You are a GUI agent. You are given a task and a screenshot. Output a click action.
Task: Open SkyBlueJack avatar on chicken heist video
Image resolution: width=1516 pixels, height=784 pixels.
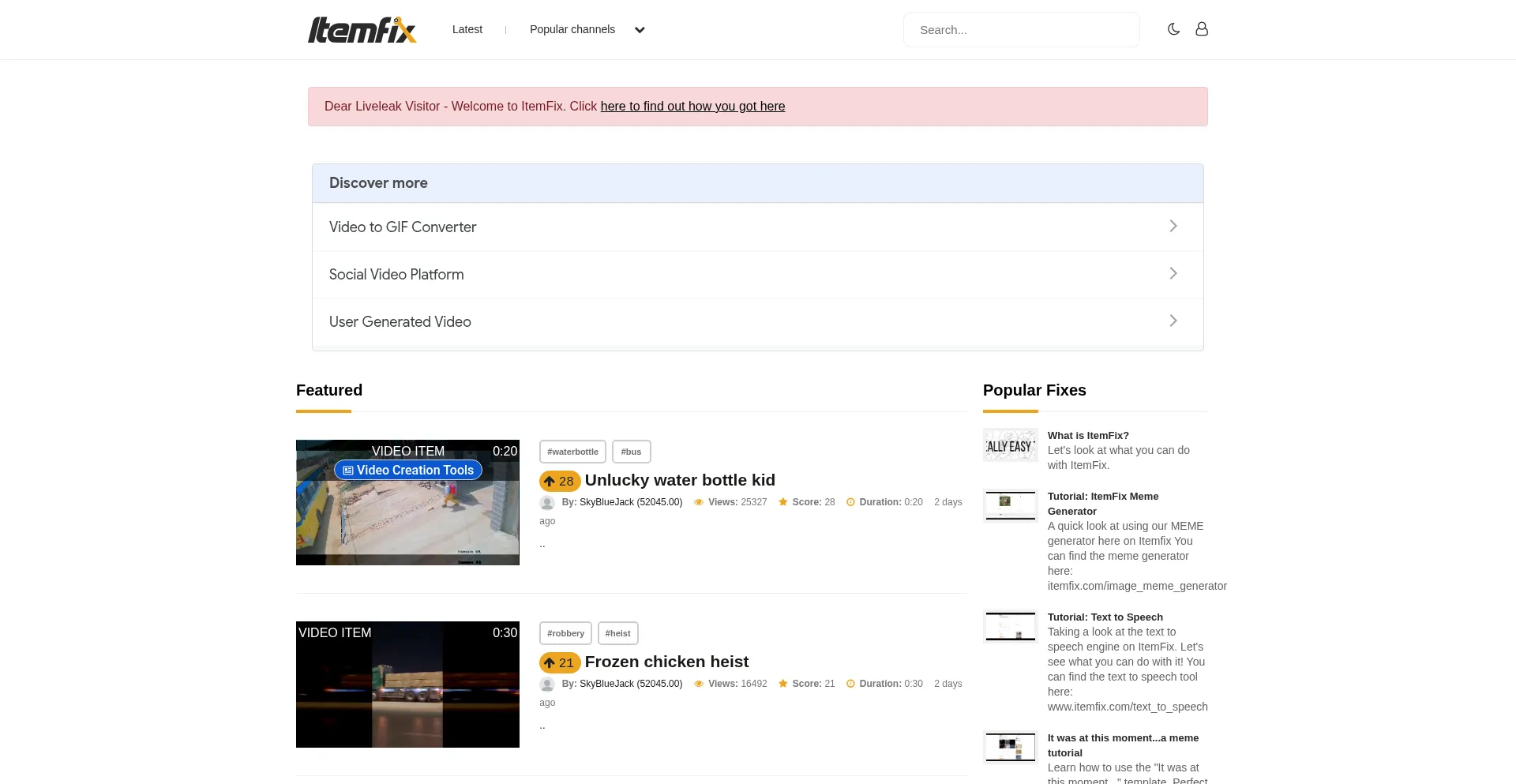tap(547, 685)
